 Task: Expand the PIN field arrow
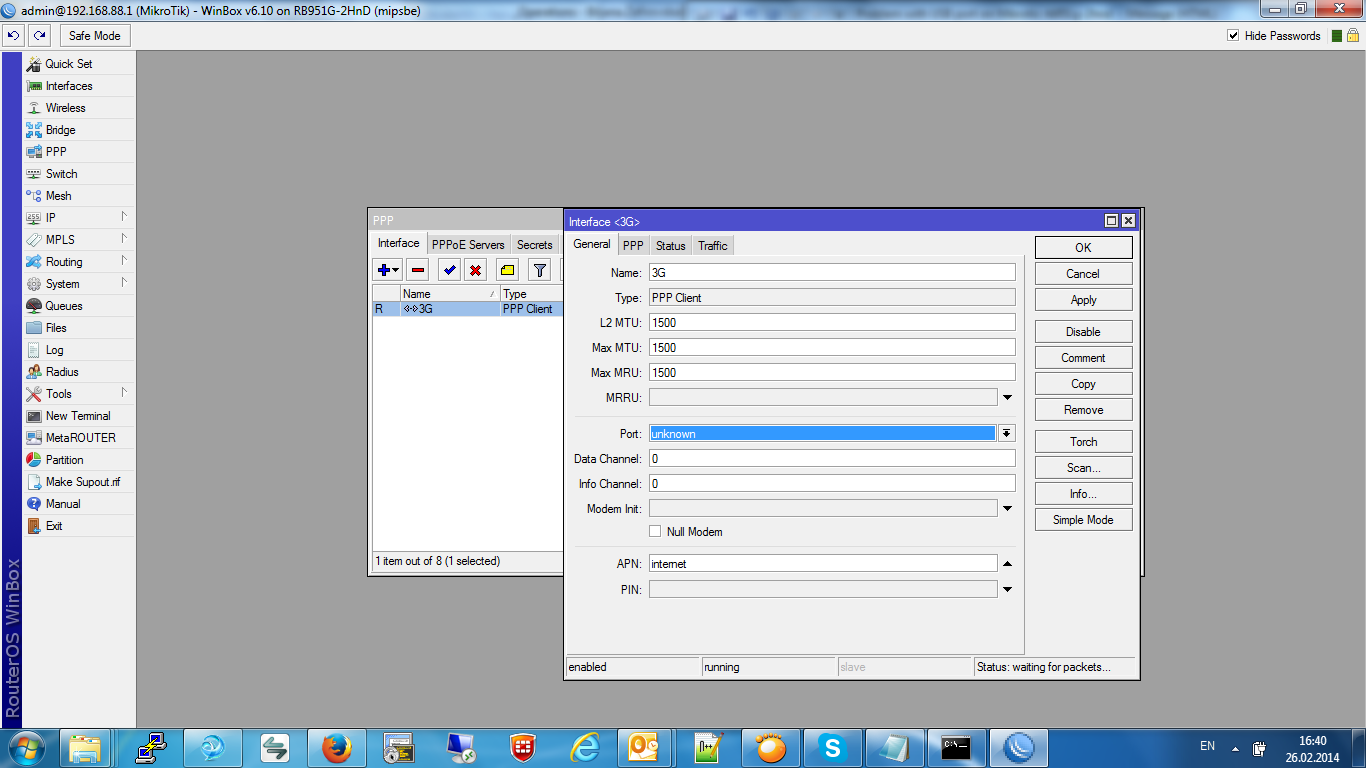click(1007, 590)
